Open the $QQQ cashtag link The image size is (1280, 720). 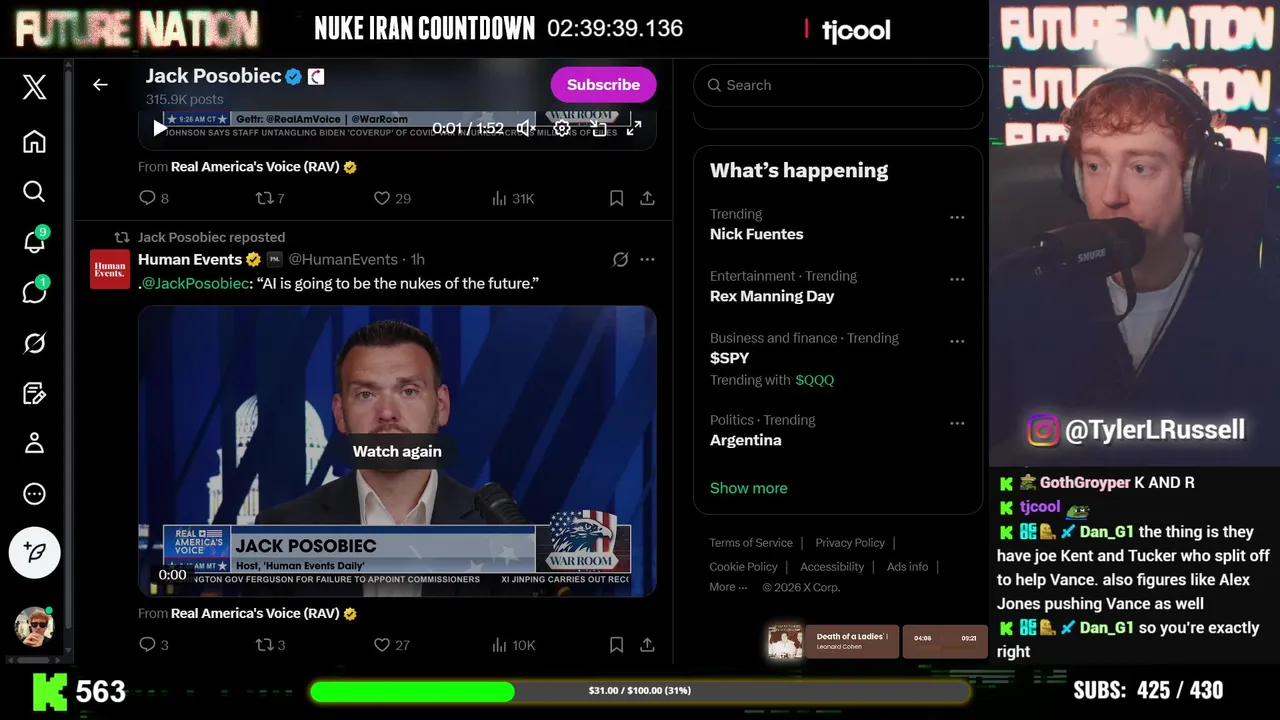[814, 380]
